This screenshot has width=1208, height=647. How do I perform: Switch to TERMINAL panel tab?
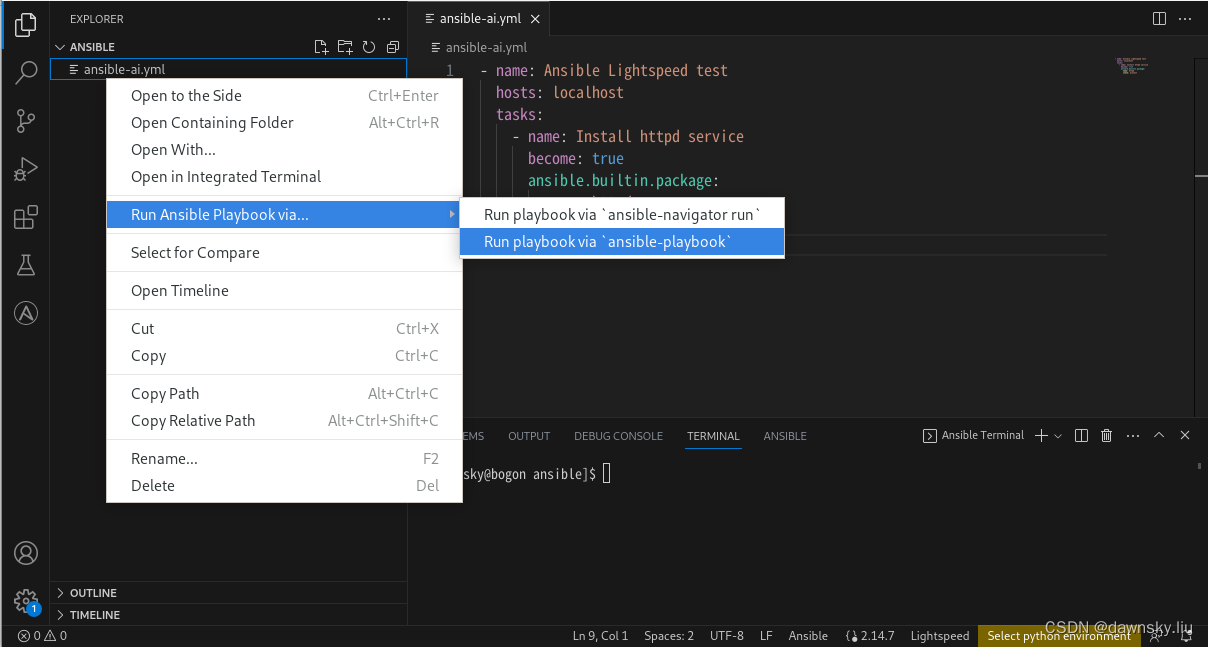(713, 436)
